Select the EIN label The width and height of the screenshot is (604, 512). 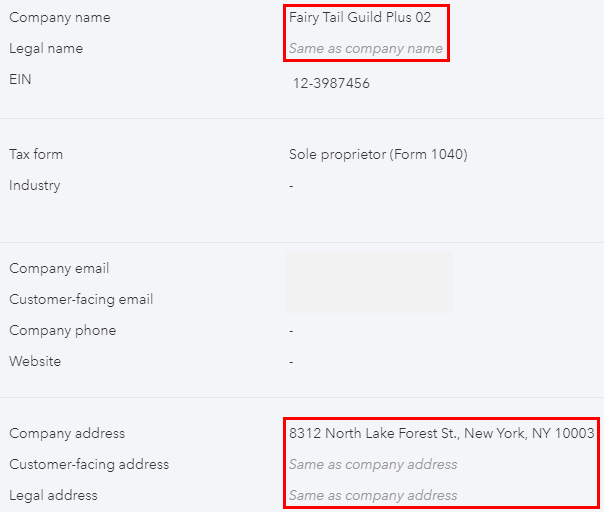(x=20, y=79)
